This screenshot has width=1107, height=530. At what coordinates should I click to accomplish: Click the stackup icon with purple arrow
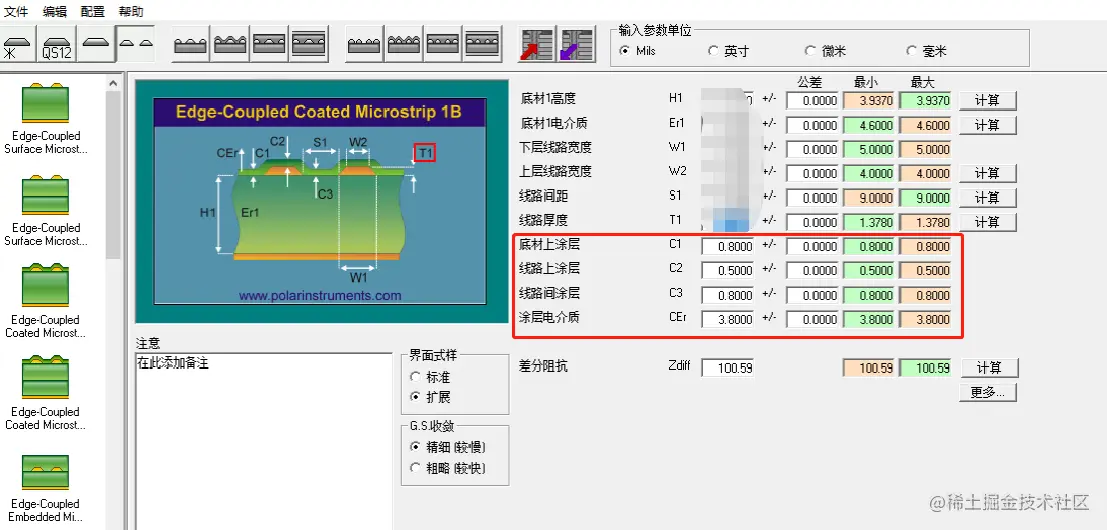pos(577,45)
